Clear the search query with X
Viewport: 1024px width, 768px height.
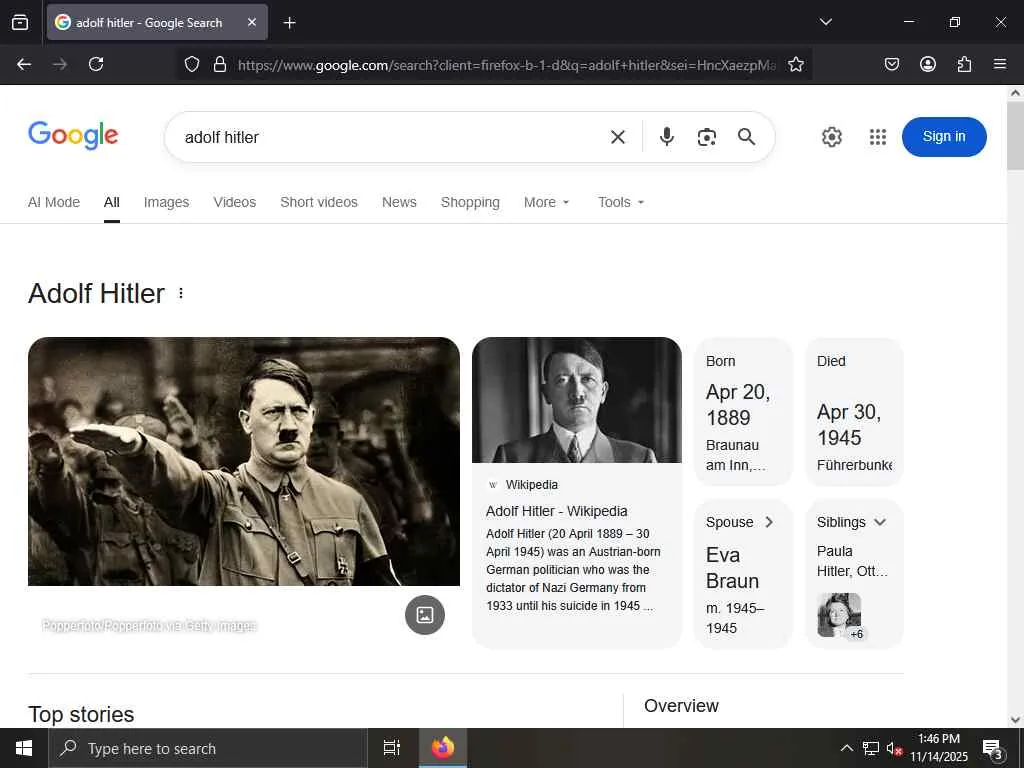coord(617,137)
